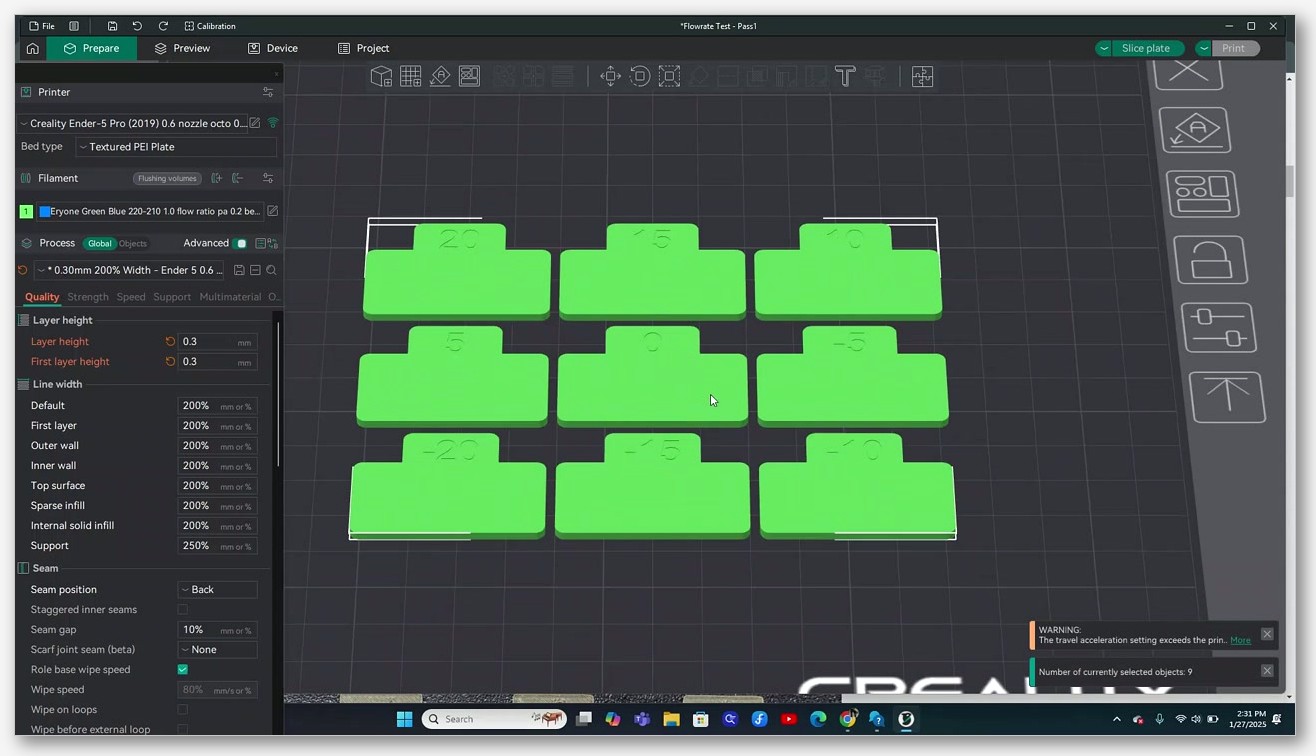1316x756 pixels.
Task: Open the Strength settings tab
Action: 88,297
